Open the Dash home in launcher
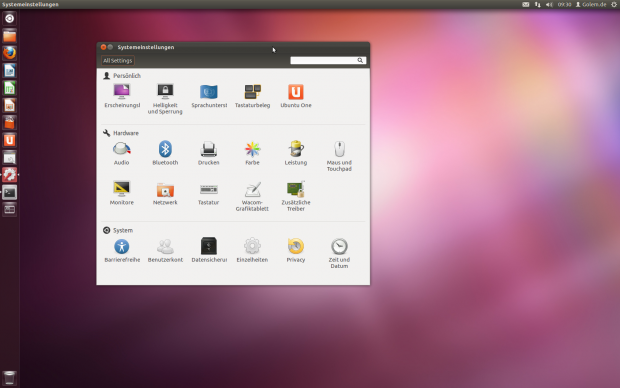This screenshot has width=620, height=388. point(9,18)
